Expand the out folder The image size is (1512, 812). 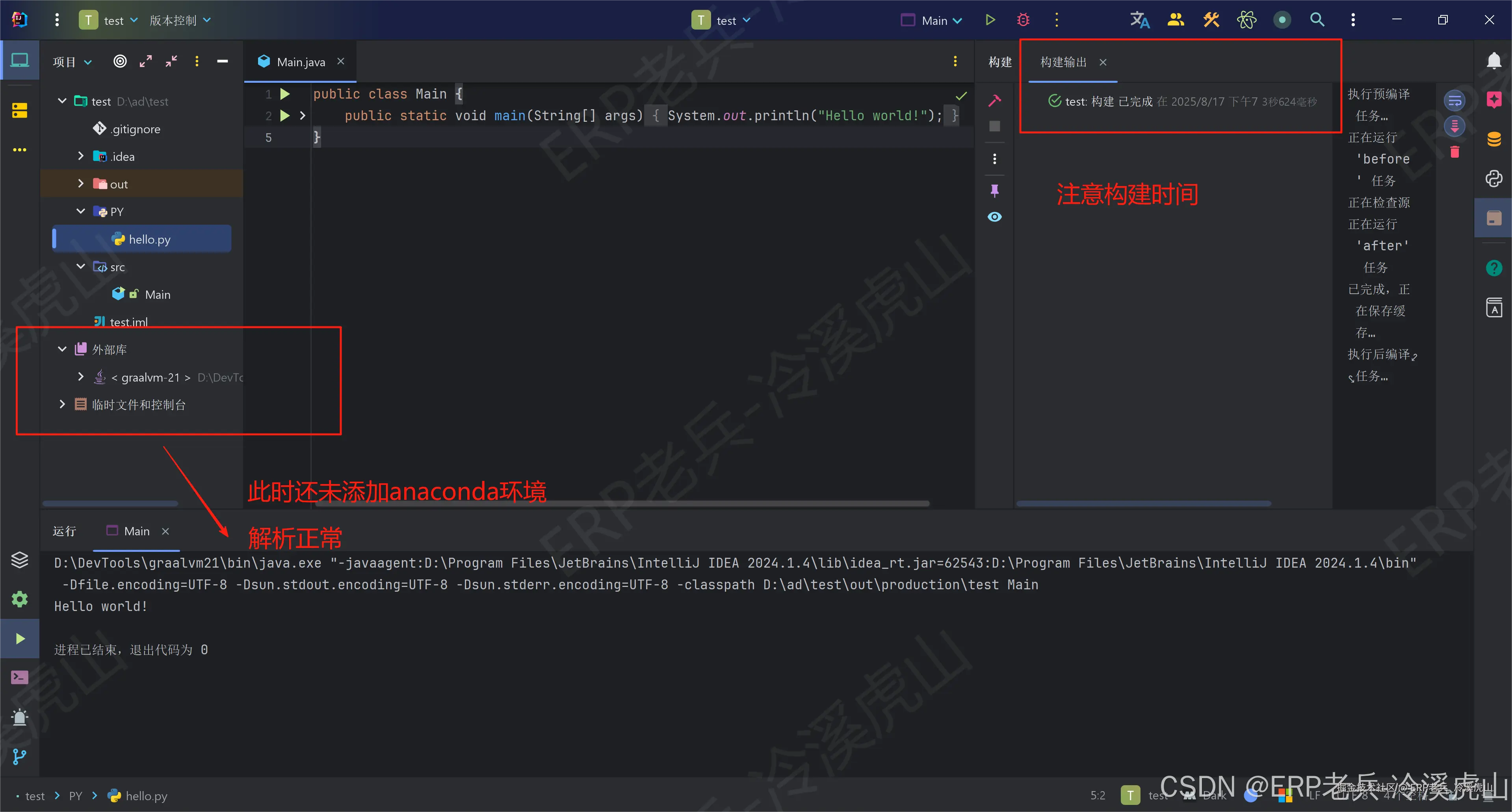click(81, 184)
